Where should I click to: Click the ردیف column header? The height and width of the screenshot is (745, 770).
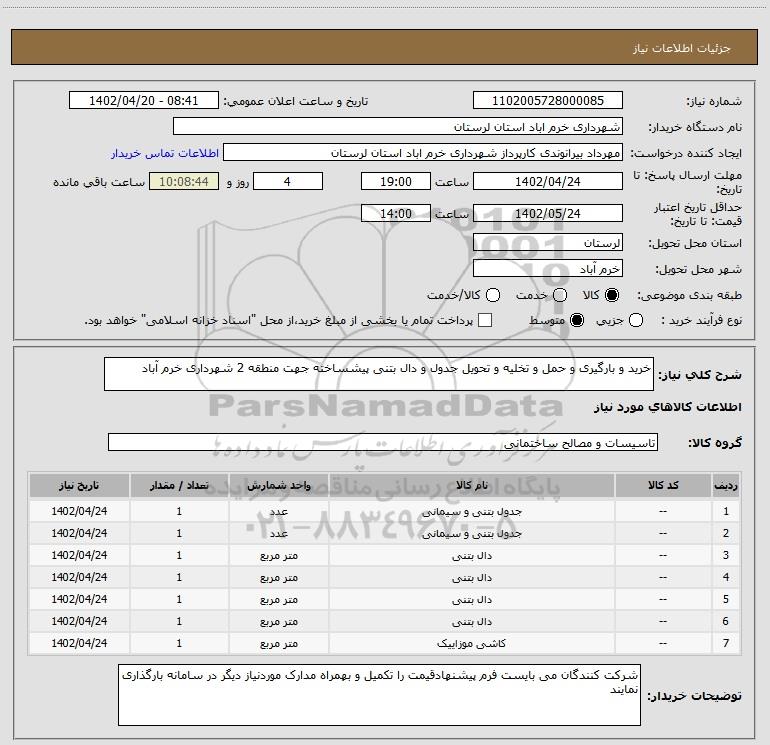[x=726, y=485]
